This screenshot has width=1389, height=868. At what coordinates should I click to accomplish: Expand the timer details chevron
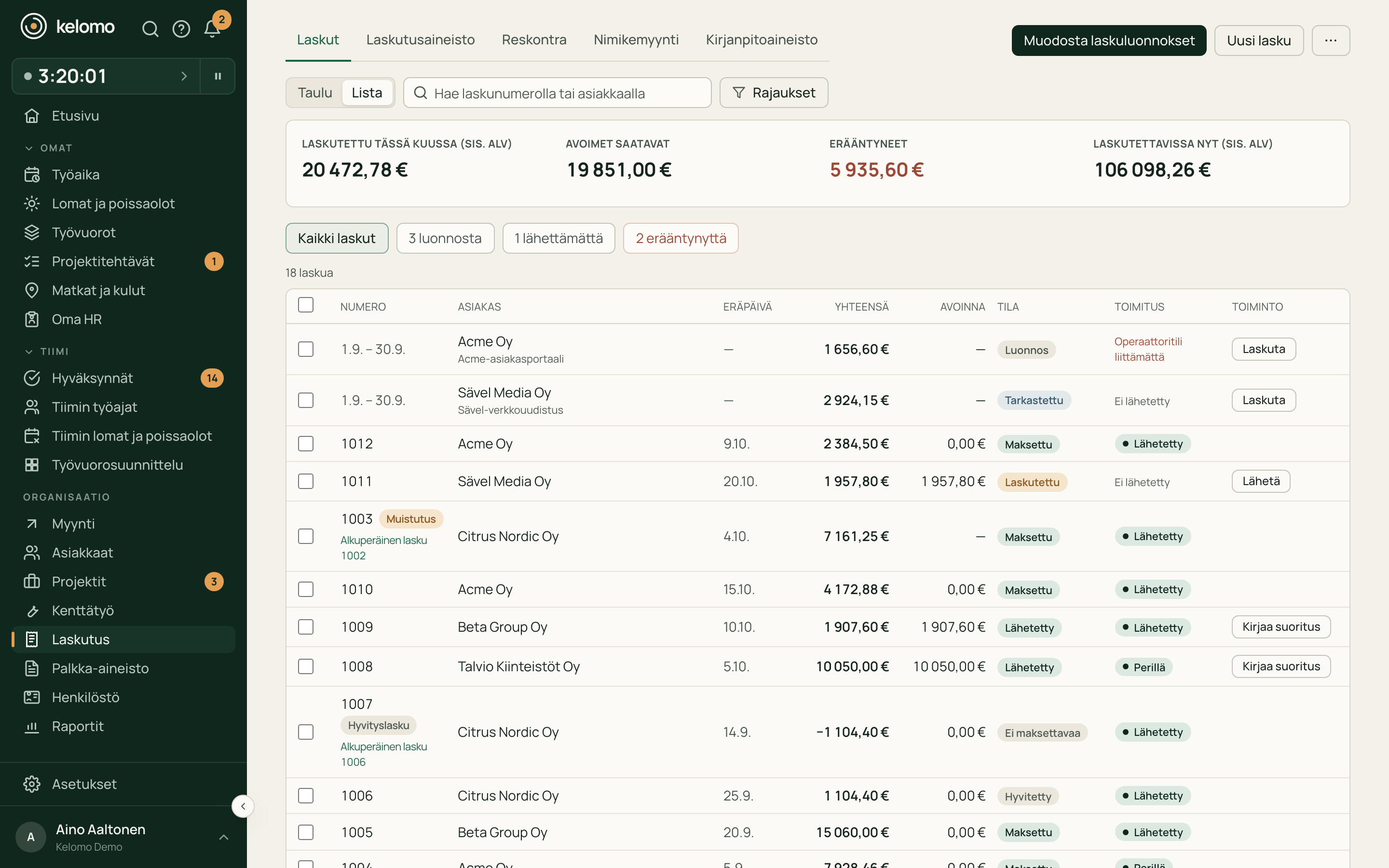(x=184, y=76)
